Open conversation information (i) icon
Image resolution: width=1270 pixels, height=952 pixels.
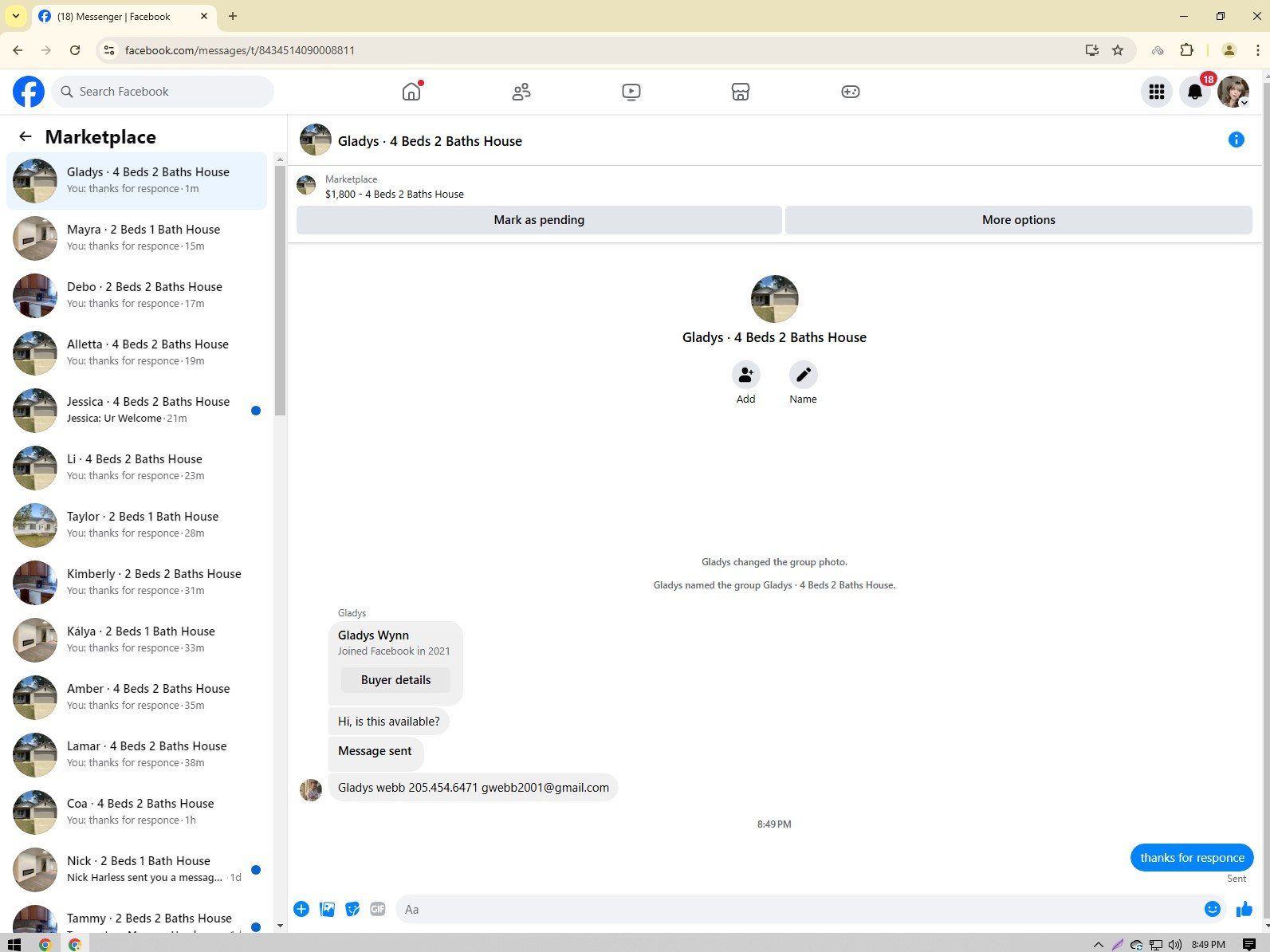coord(1237,140)
